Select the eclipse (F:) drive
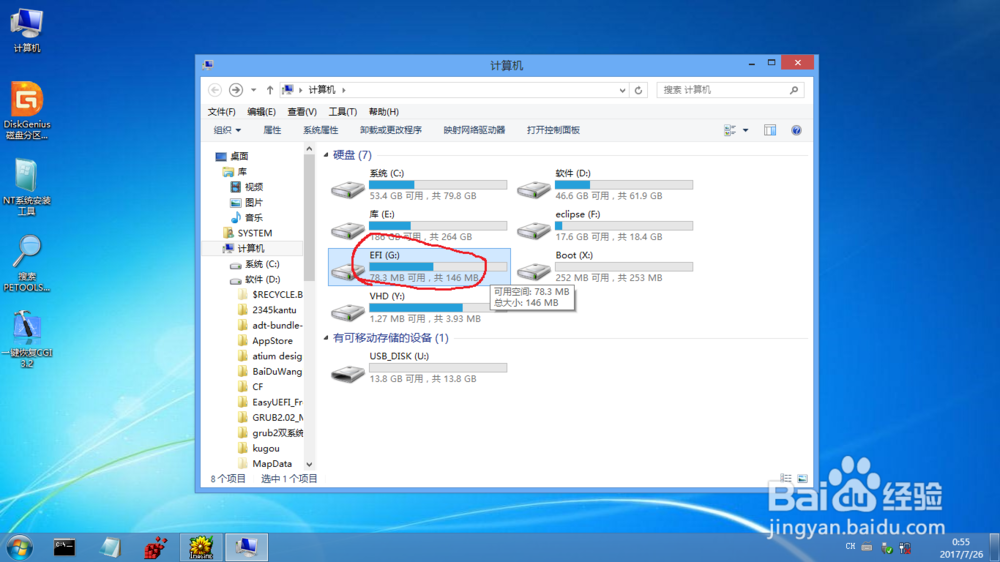The image size is (1000, 562). (x=605, y=225)
